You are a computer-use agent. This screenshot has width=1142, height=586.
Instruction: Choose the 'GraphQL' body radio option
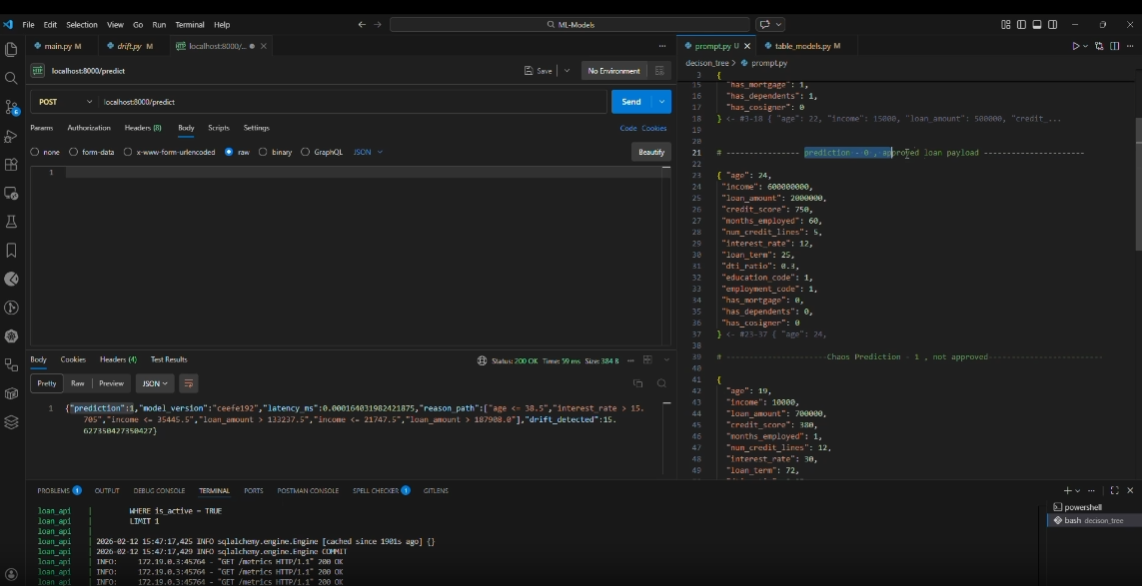[305, 152]
